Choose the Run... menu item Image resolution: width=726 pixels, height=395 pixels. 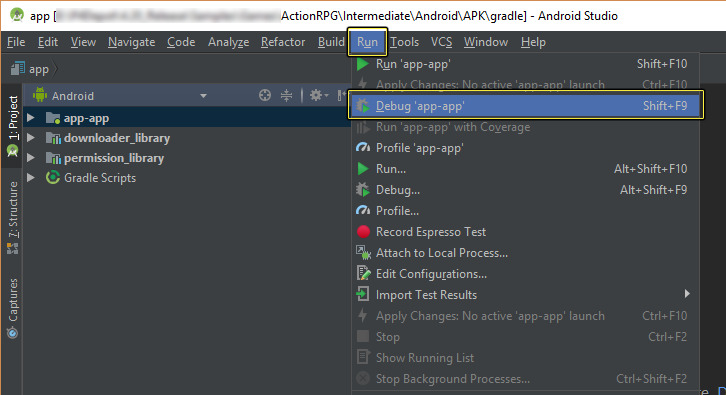coord(525,169)
